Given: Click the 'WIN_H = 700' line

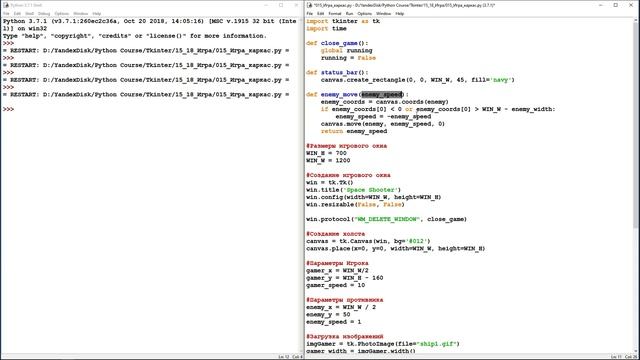Looking at the screenshot, I should pyautogui.click(x=326, y=153).
